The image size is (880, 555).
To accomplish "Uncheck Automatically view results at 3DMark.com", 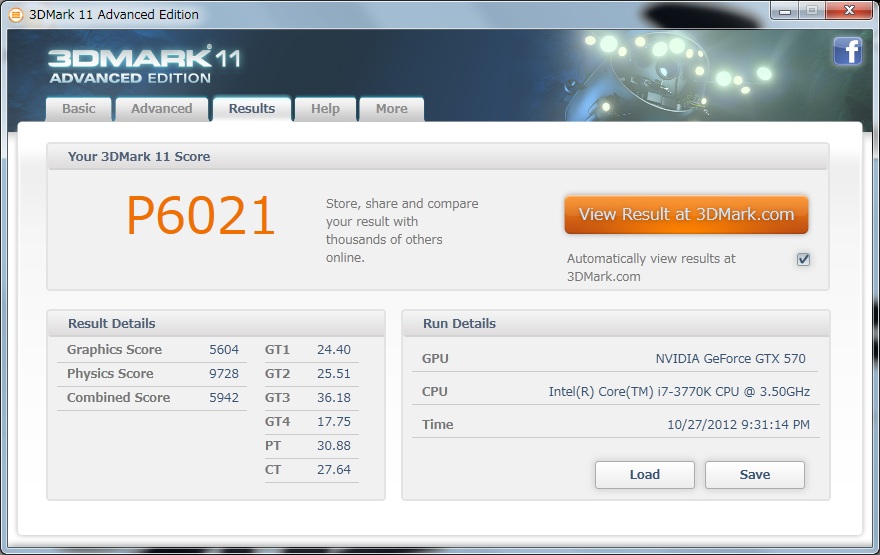I will pyautogui.click(x=803, y=259).
